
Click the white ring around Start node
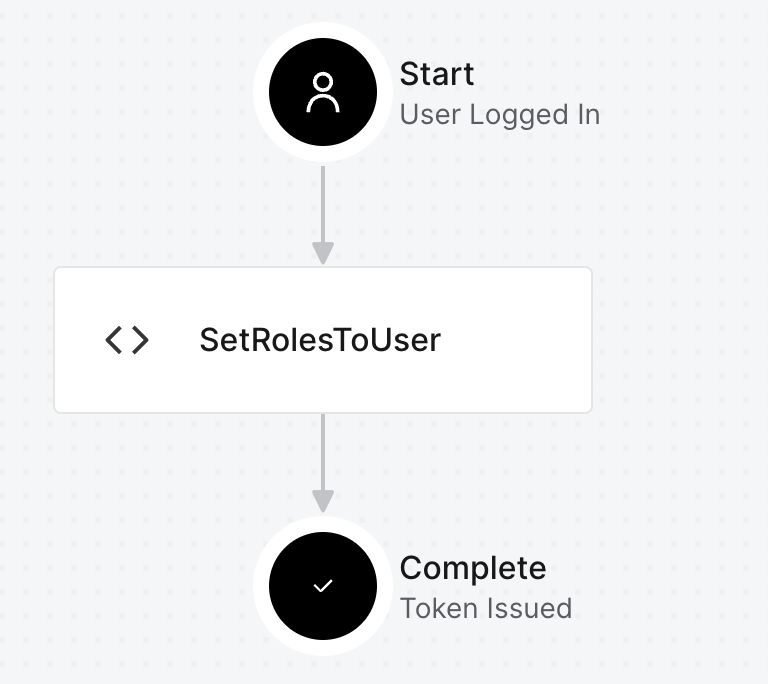coord(263,93)
